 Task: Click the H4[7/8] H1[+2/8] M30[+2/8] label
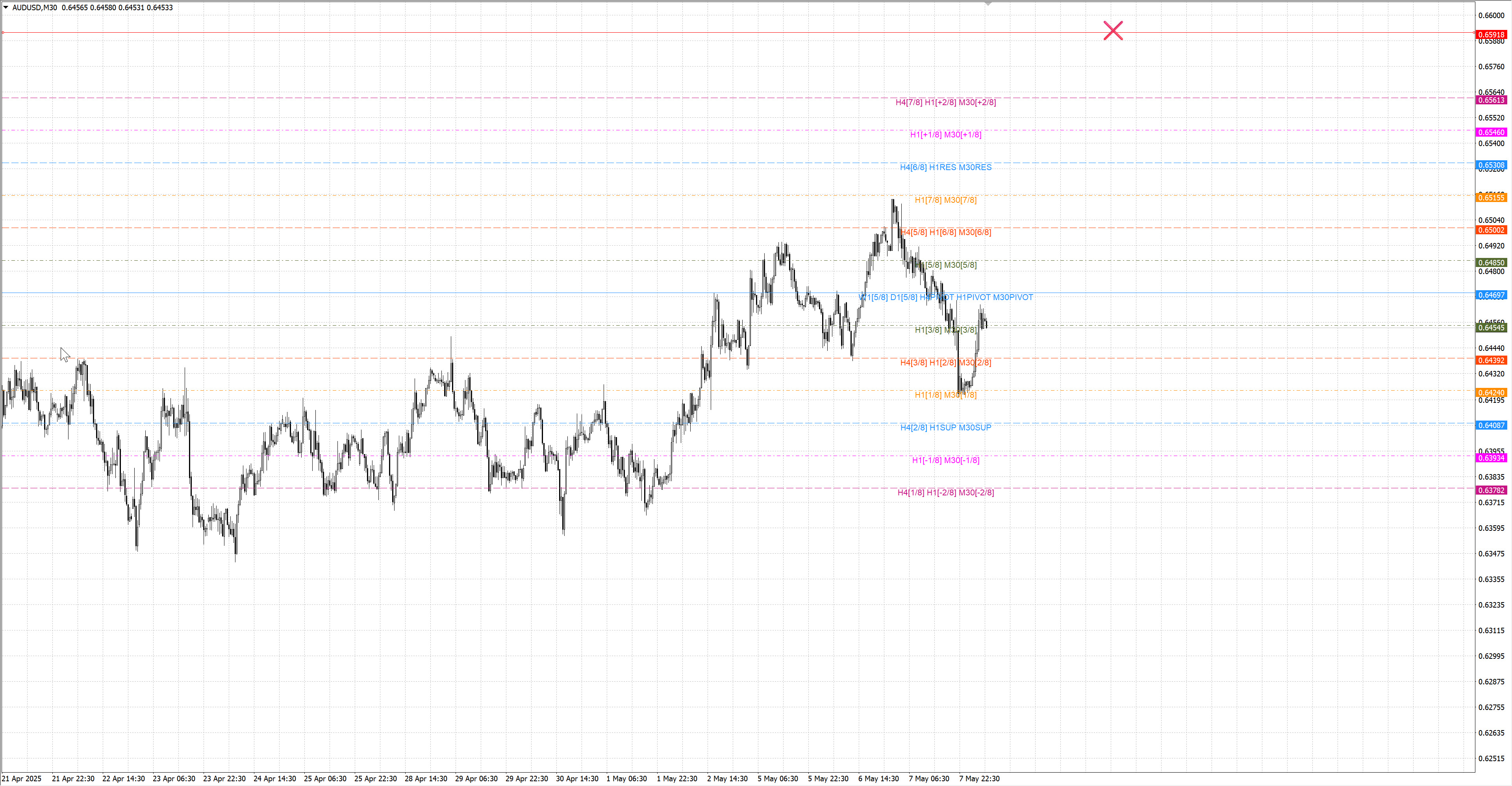[945, 102]
